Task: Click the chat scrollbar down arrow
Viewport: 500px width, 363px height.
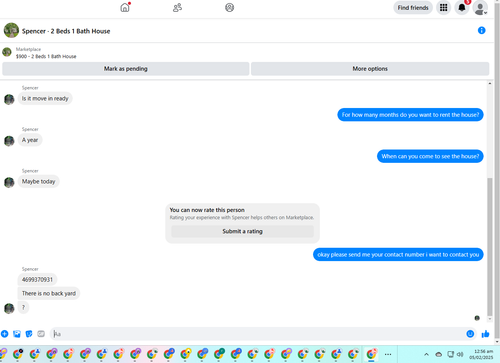Action: pyautogui.click(x=490, y=319)
